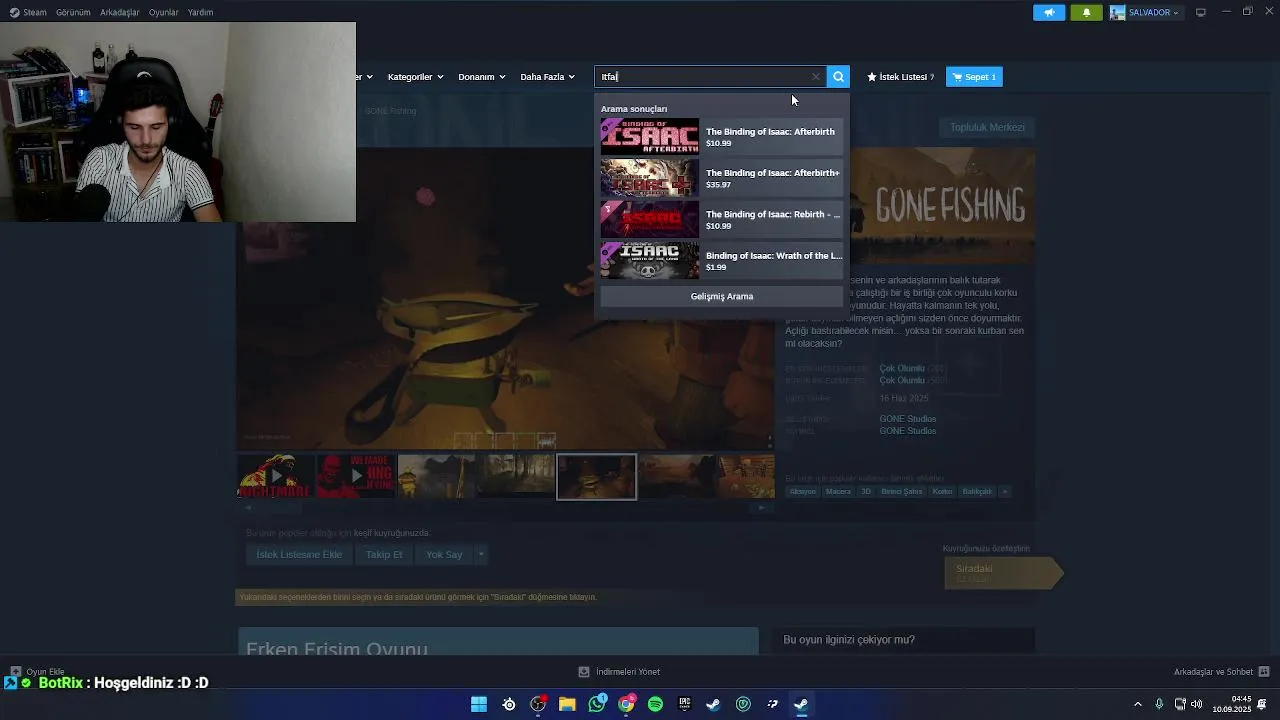Open the notifications bell button
The height and width of the screenshot is (720, 1280).
(x=1087, y=13)
